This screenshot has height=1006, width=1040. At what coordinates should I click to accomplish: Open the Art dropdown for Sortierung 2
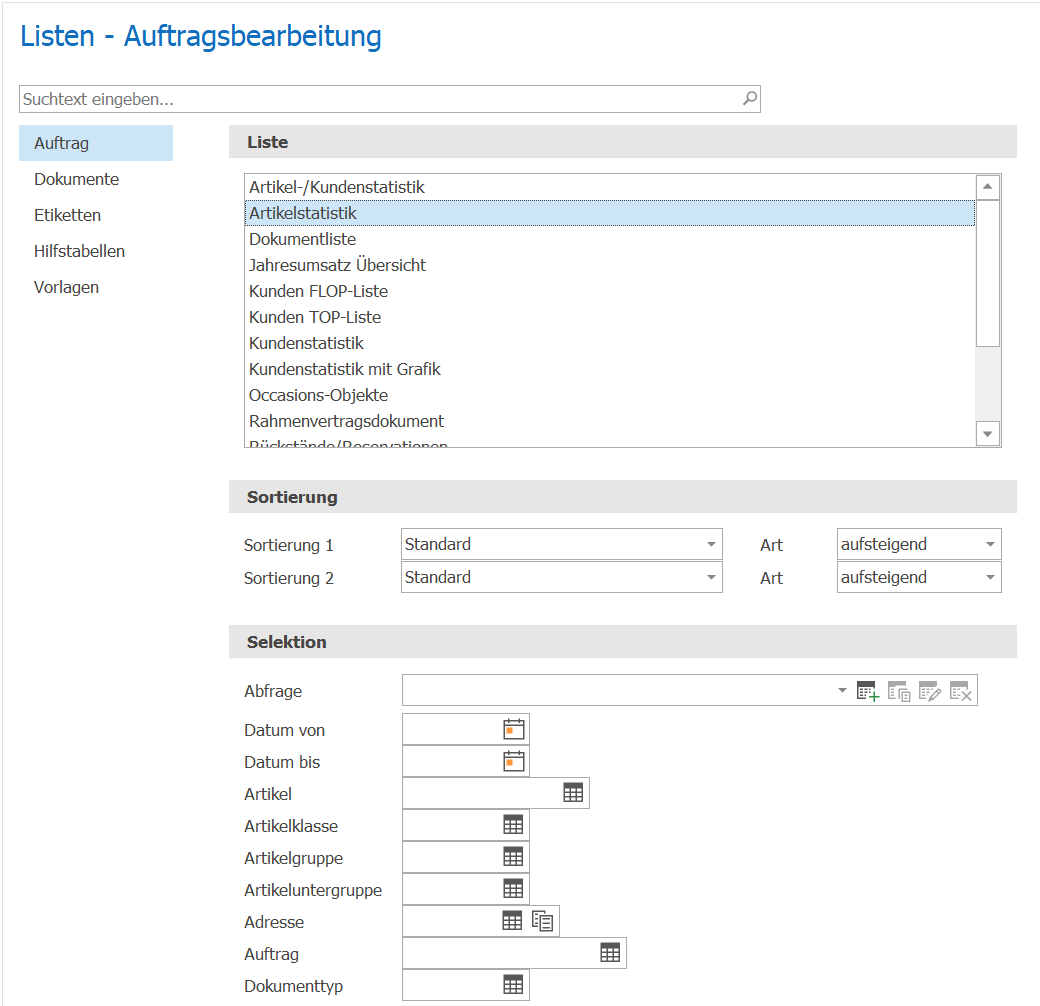[990, 578]
